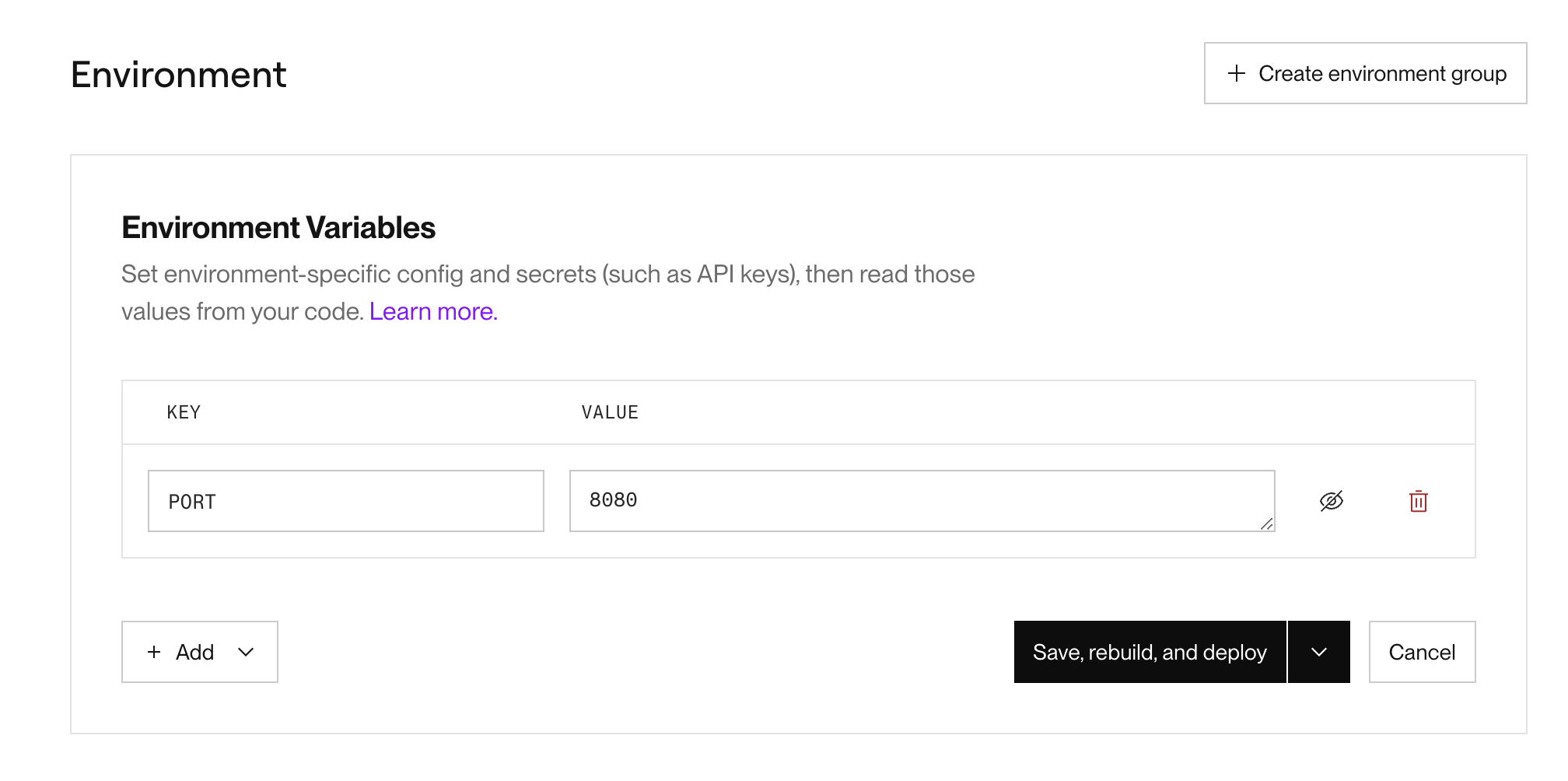Click the Add button label

pyautogui.click(x=194, y=652)
